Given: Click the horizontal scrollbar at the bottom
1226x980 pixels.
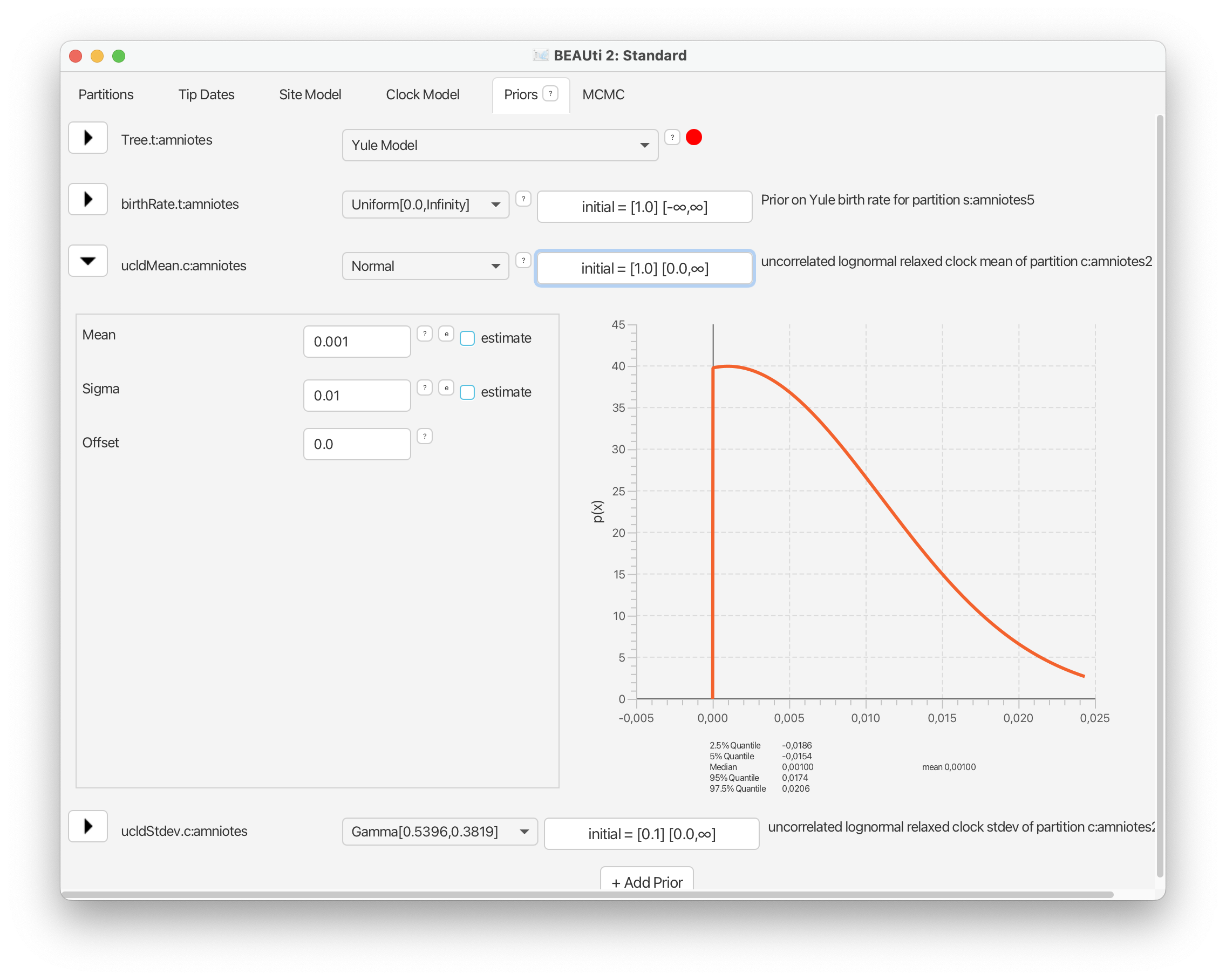Looking at the screenshot, I should (x=587, y=895).
